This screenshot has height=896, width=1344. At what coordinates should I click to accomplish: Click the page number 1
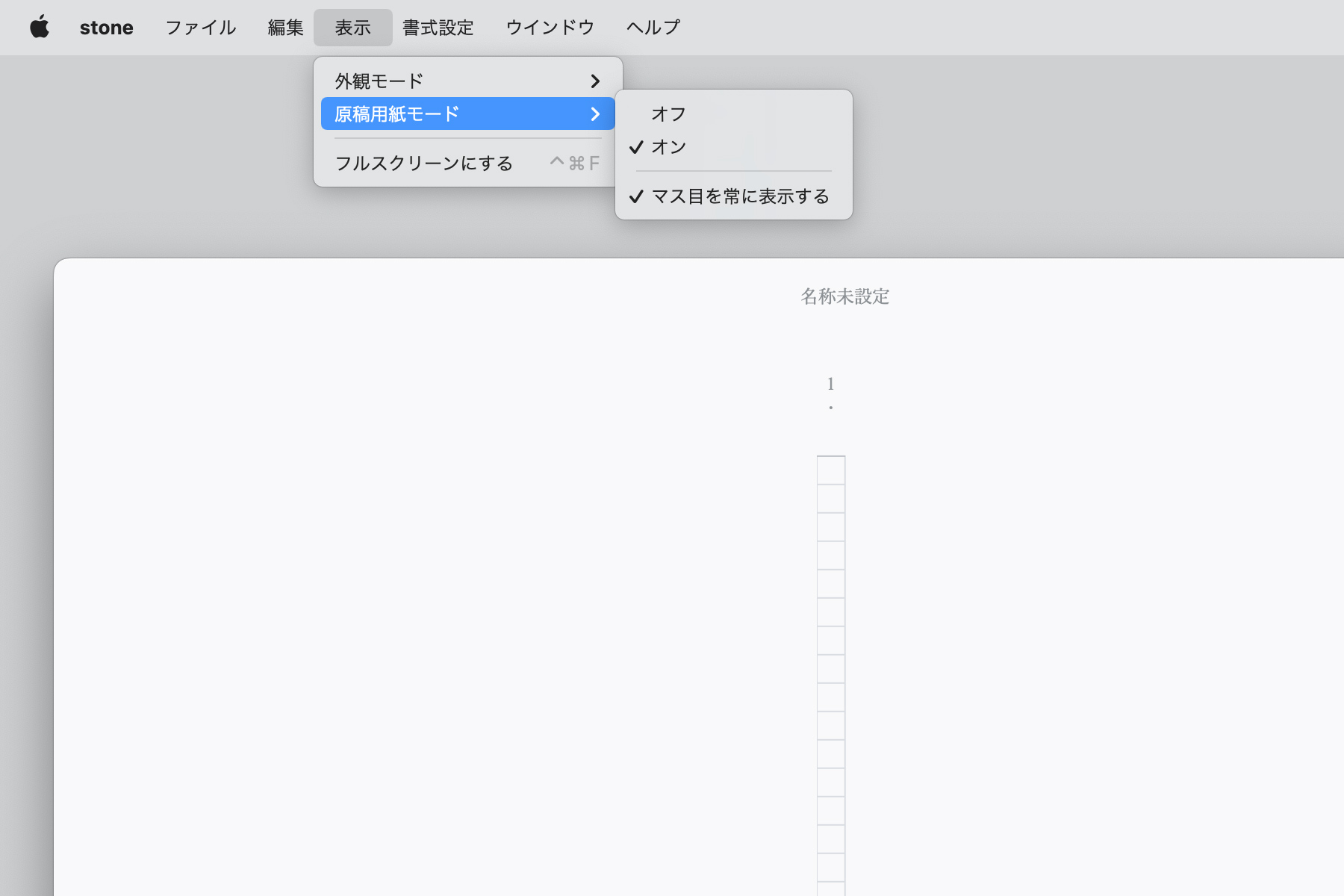coord(830,384)
